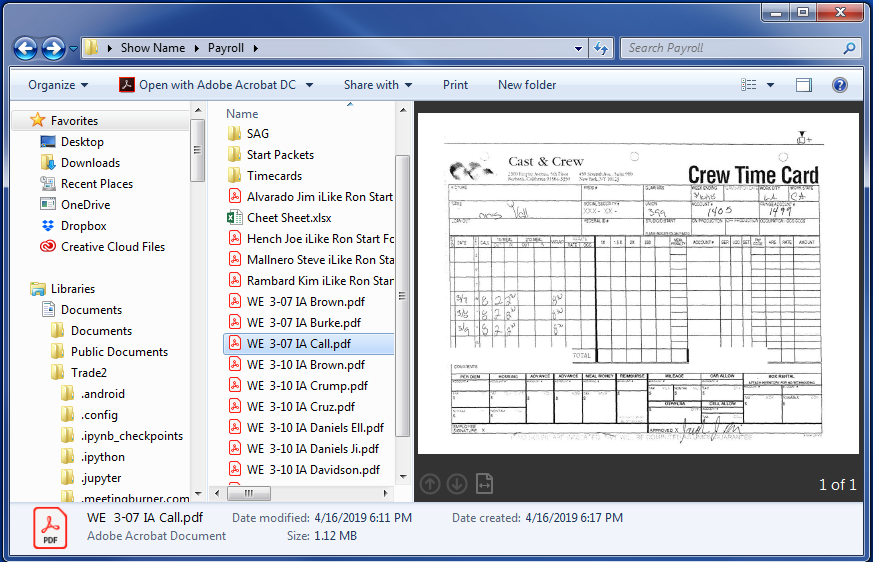The width and height of the screenshot is (873, 562).
Task: Click the Back navigation arrow
Action: [26, 48]
